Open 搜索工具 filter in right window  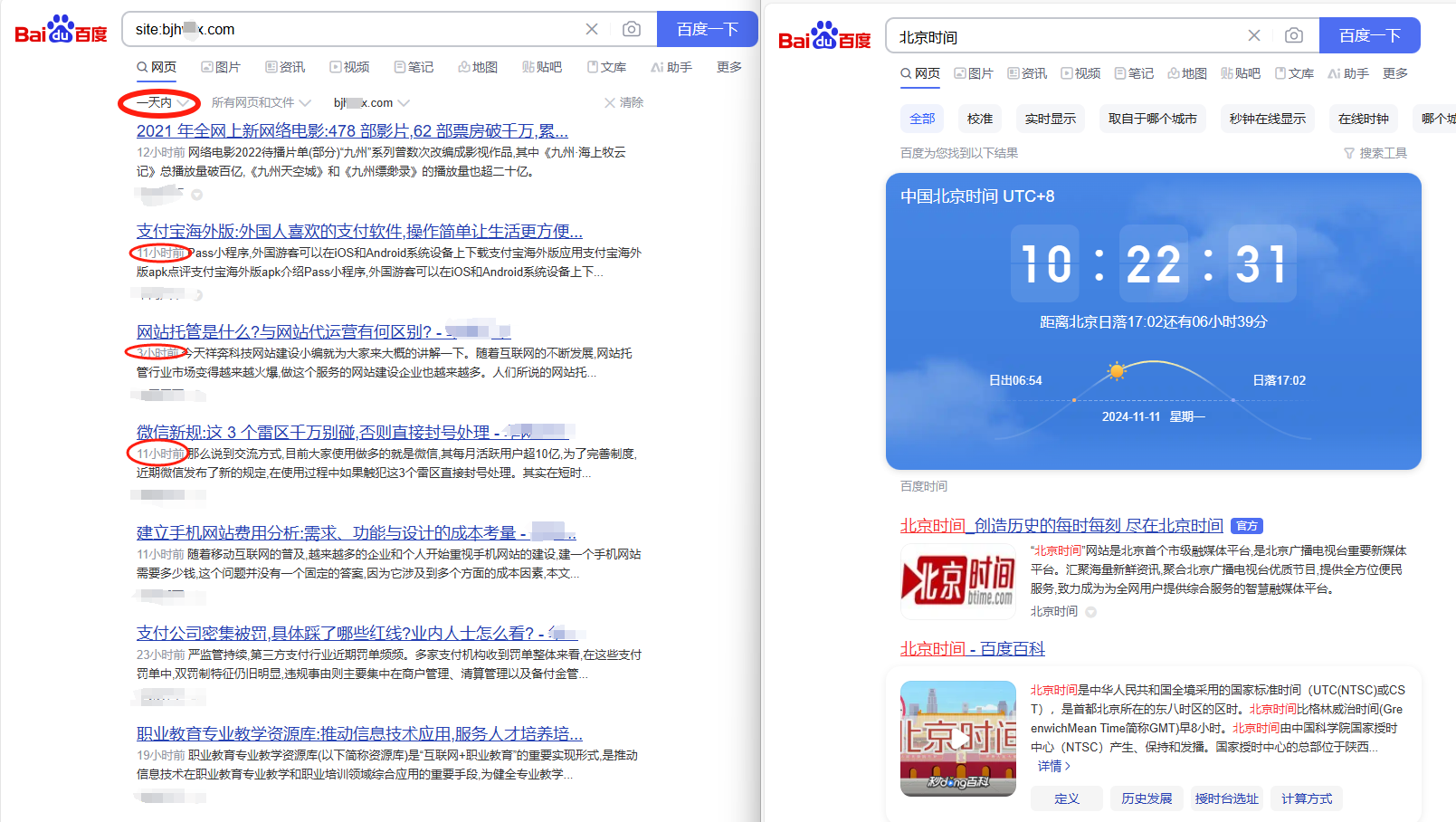1375,153
